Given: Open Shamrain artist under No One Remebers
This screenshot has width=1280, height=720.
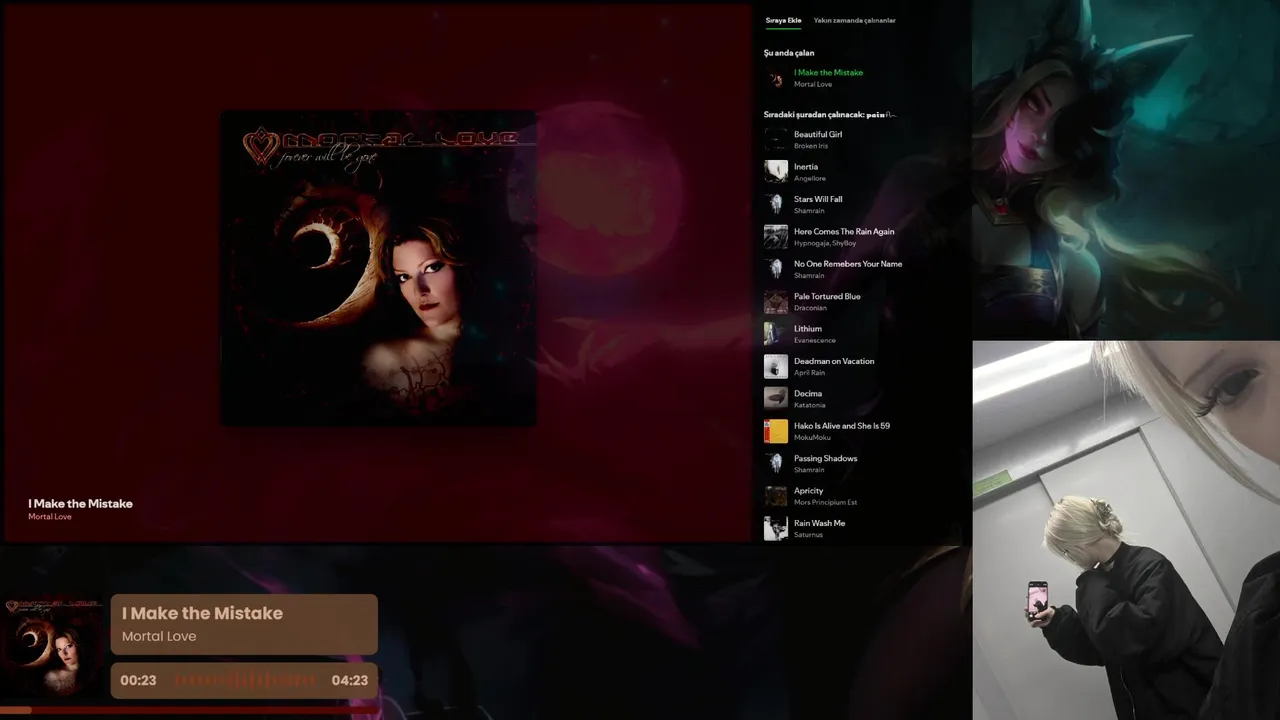Looking at the screenshot, I should (x=809, y=276).
